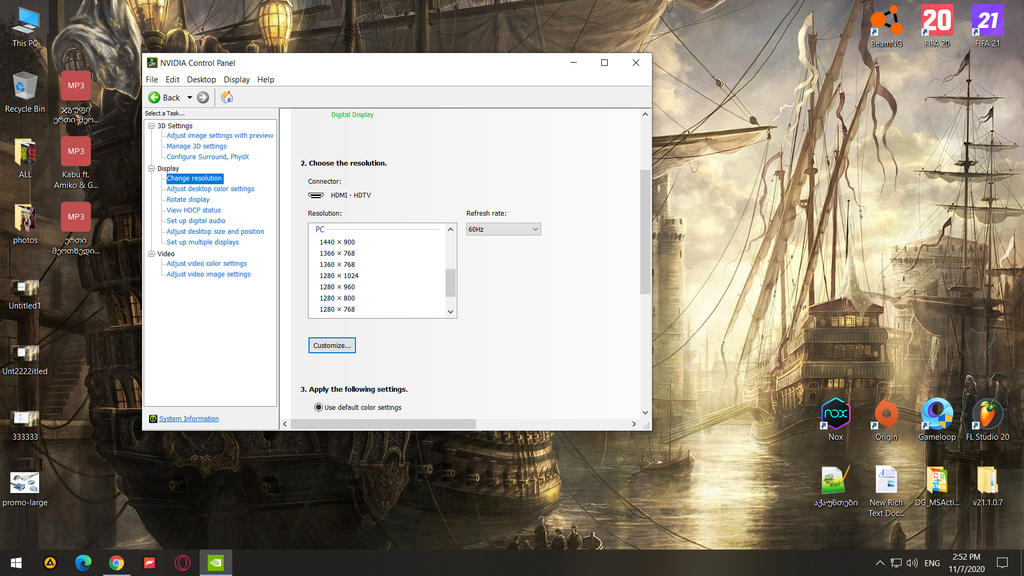1024x576 pixels.
Task: Open Configure Surround, PhysX
Action: pyautogui.click(x=208, y=157)
